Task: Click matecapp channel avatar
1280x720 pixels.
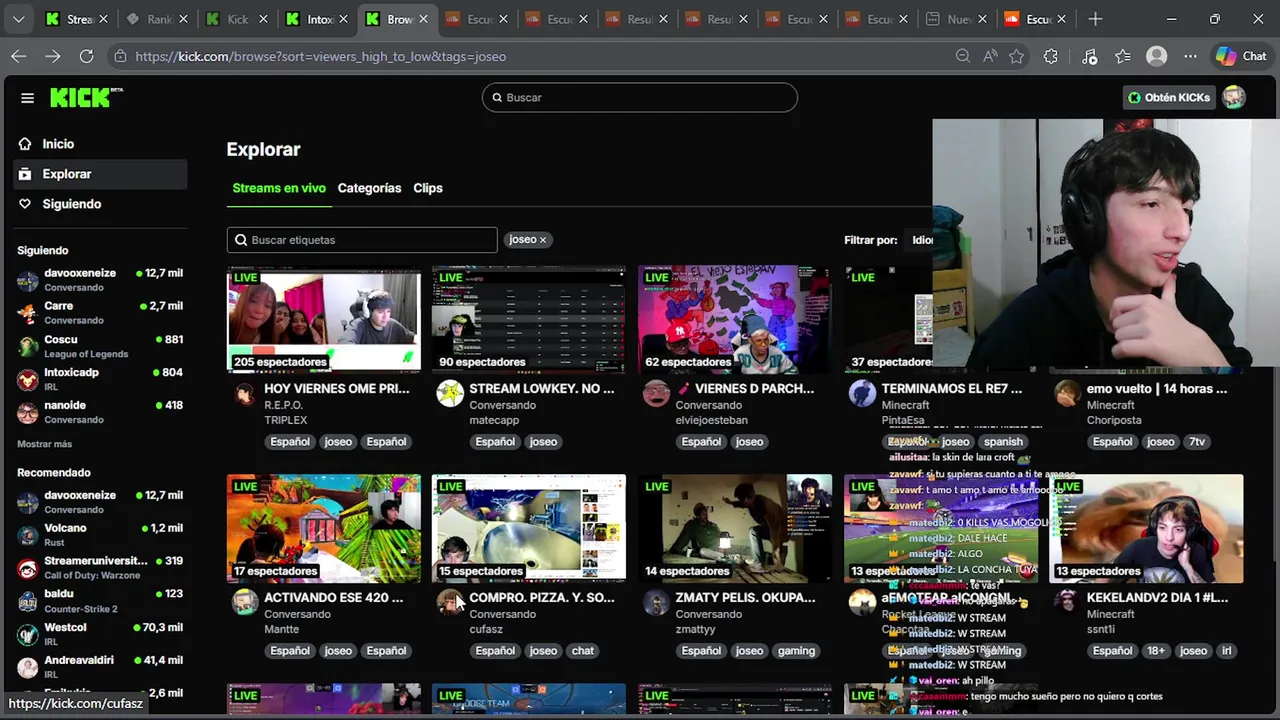Action: [450, 394]
